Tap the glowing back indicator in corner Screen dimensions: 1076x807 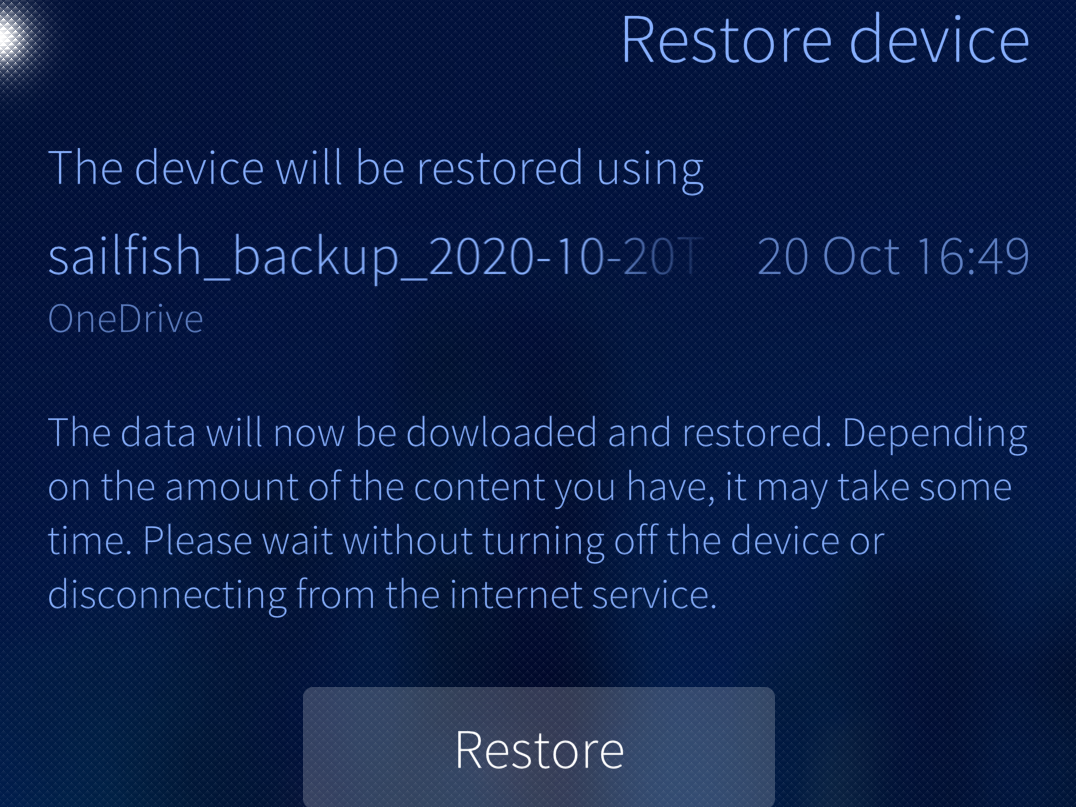[16, 38]
